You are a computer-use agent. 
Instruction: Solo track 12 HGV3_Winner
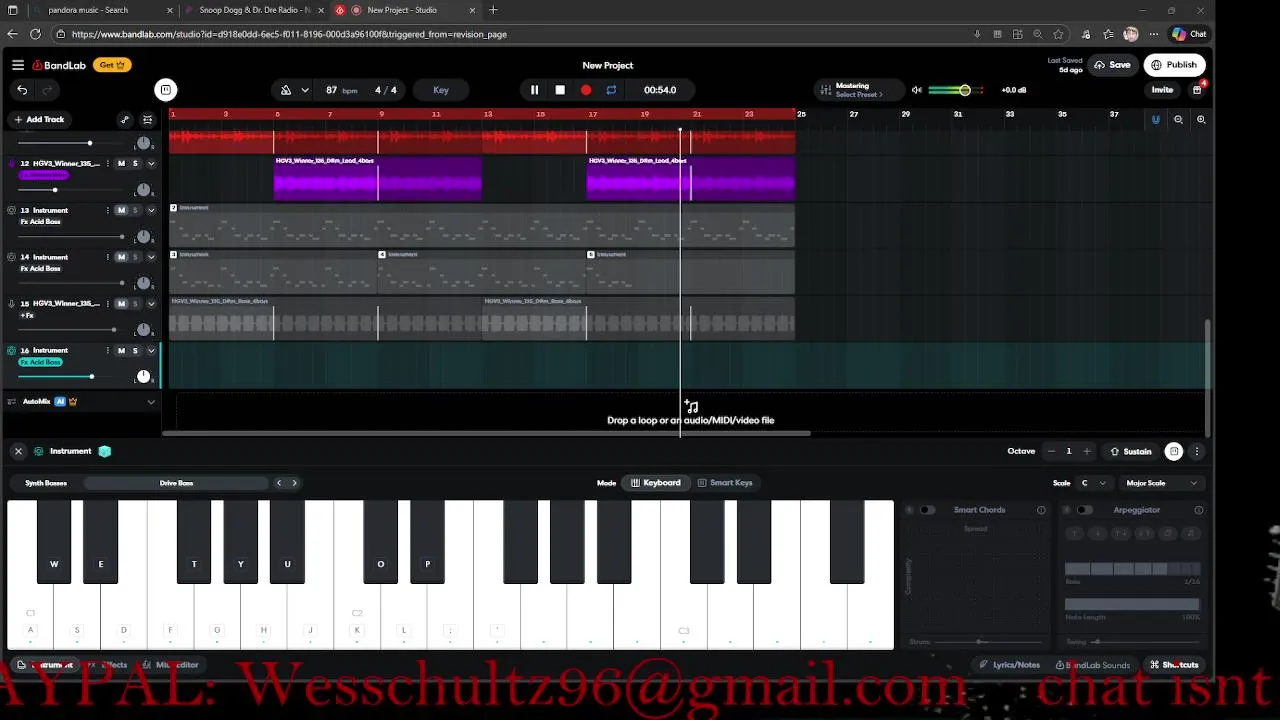tap(135, 163)
